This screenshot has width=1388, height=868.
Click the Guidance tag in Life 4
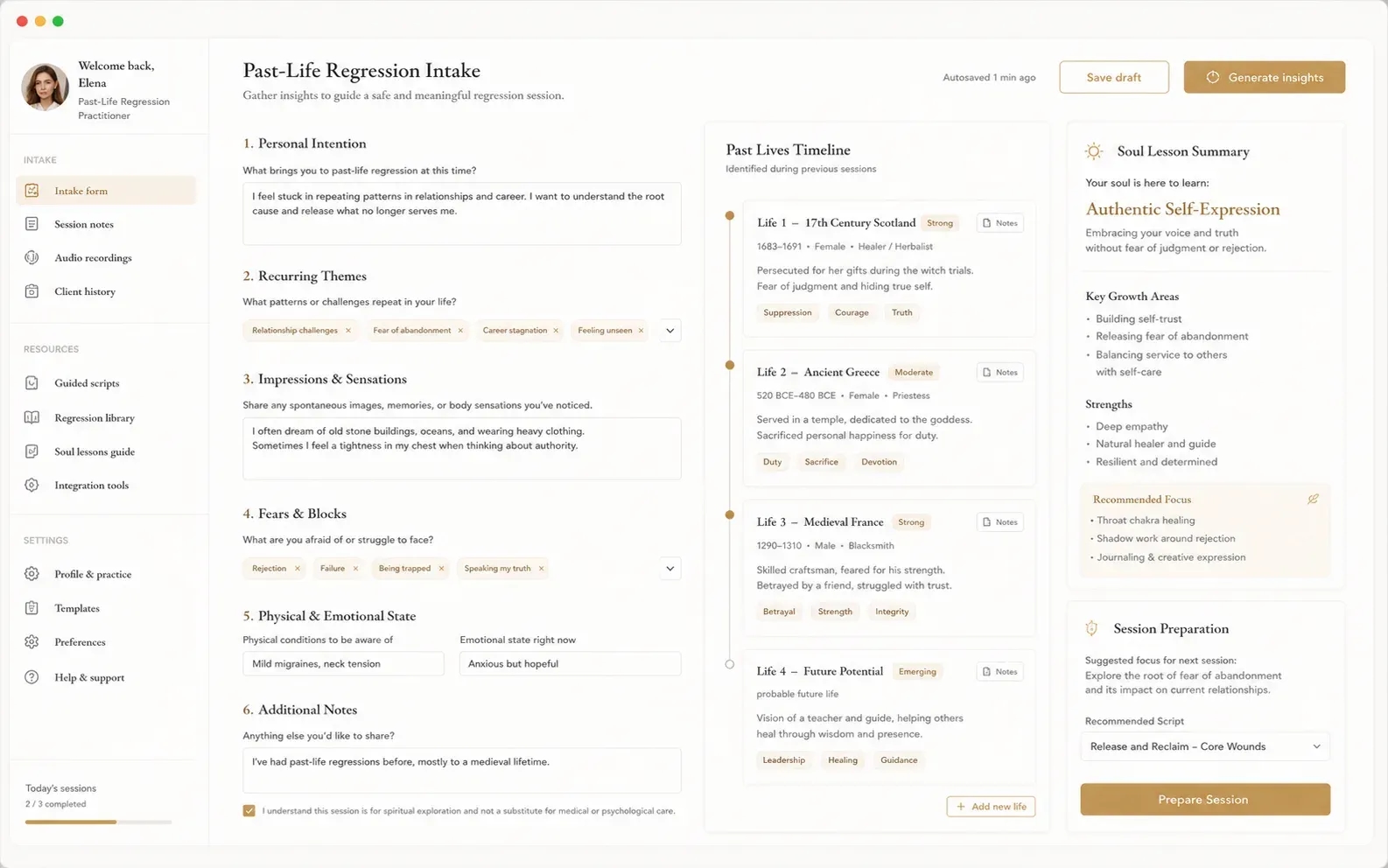[899, 760]
